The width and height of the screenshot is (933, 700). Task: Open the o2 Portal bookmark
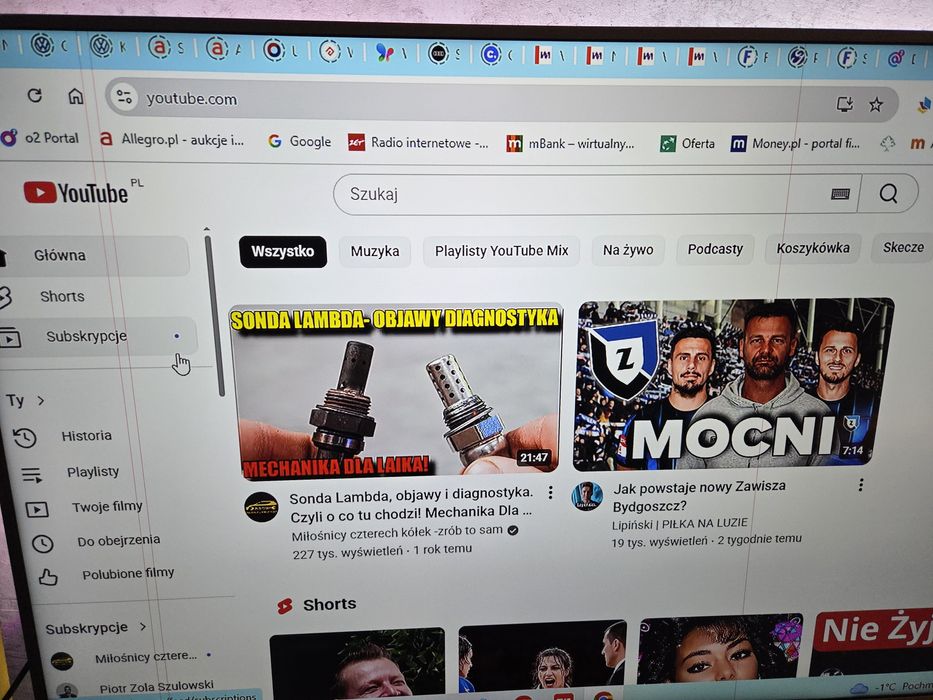[40, 138]
